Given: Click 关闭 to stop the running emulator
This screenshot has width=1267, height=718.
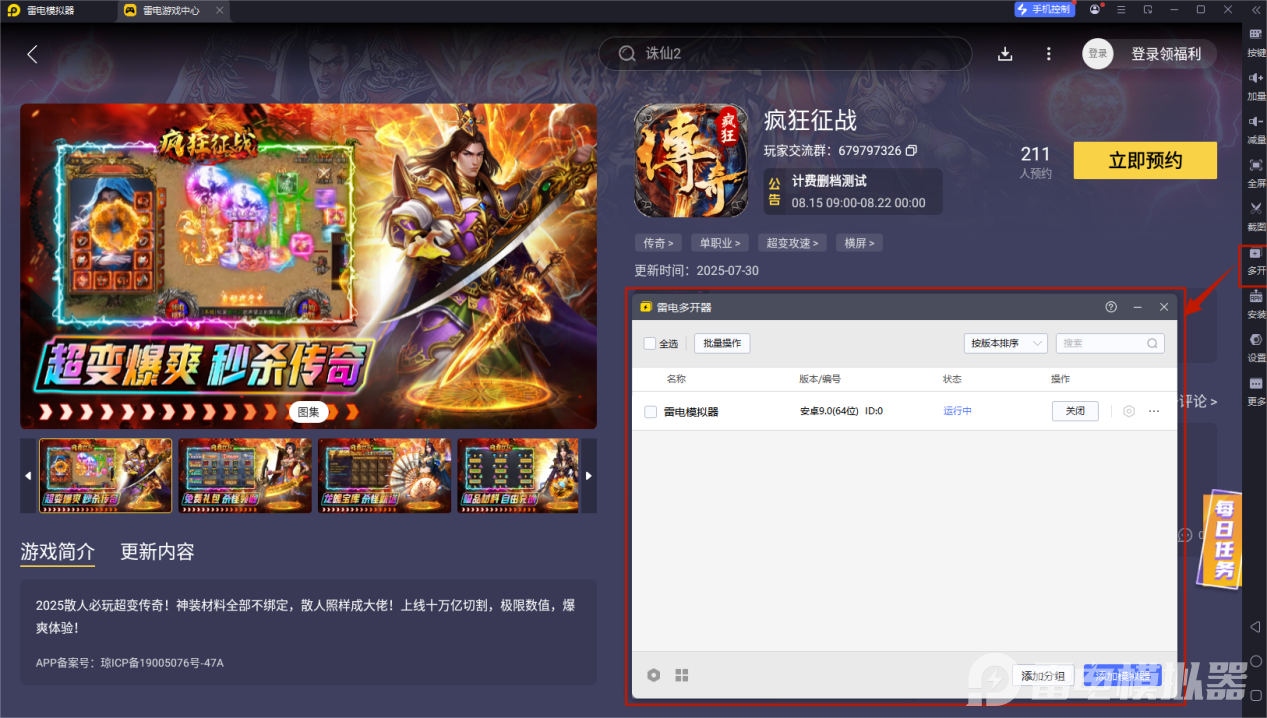Looking at the screenshot, I should pyautogui.click(x=1075, y=411).
